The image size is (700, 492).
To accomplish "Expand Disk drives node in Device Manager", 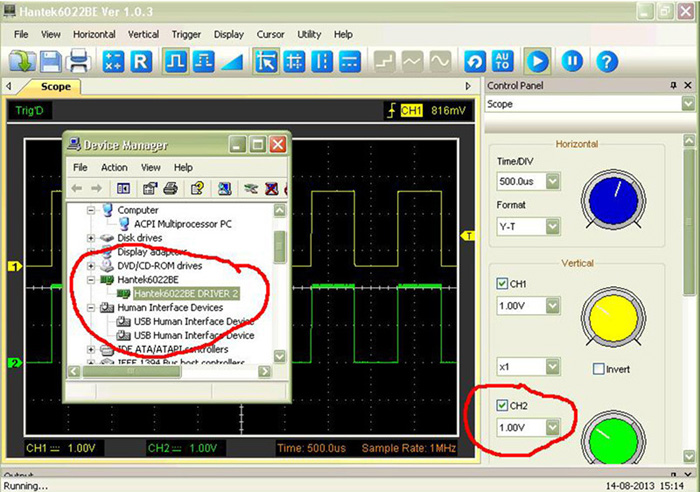I will 91,238.
